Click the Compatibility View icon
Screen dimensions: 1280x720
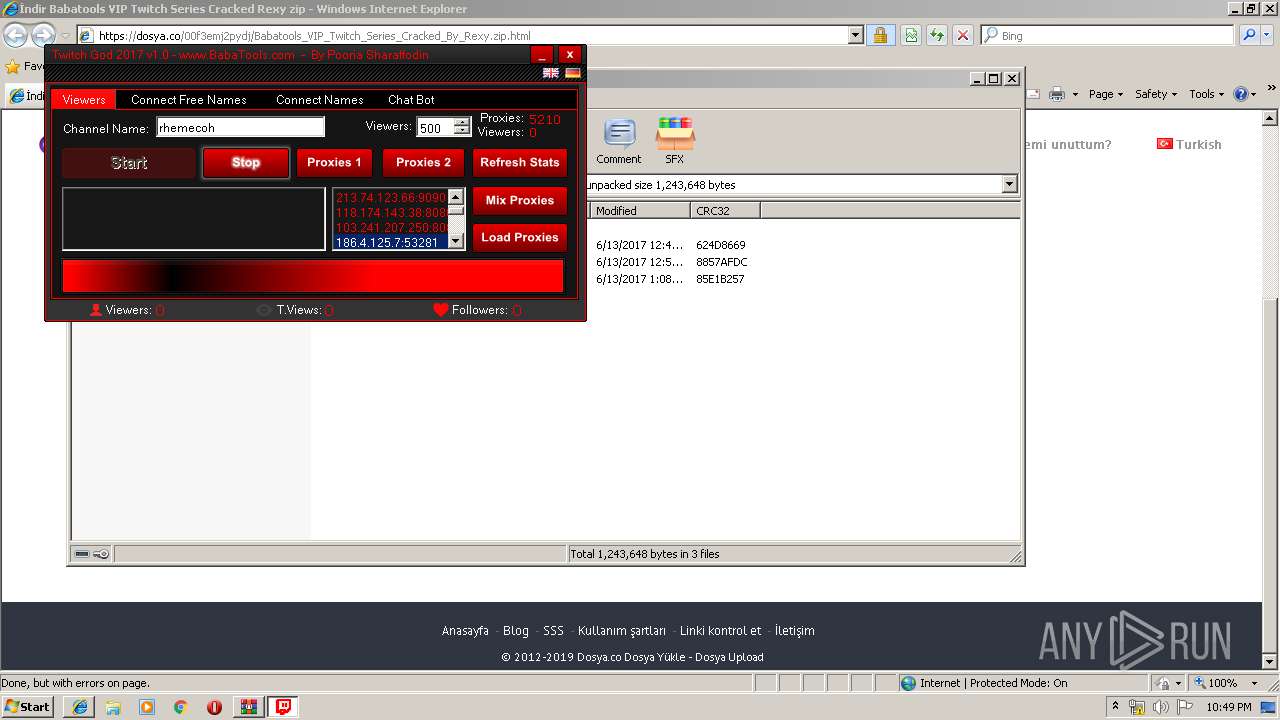click(x=911, y=35)
